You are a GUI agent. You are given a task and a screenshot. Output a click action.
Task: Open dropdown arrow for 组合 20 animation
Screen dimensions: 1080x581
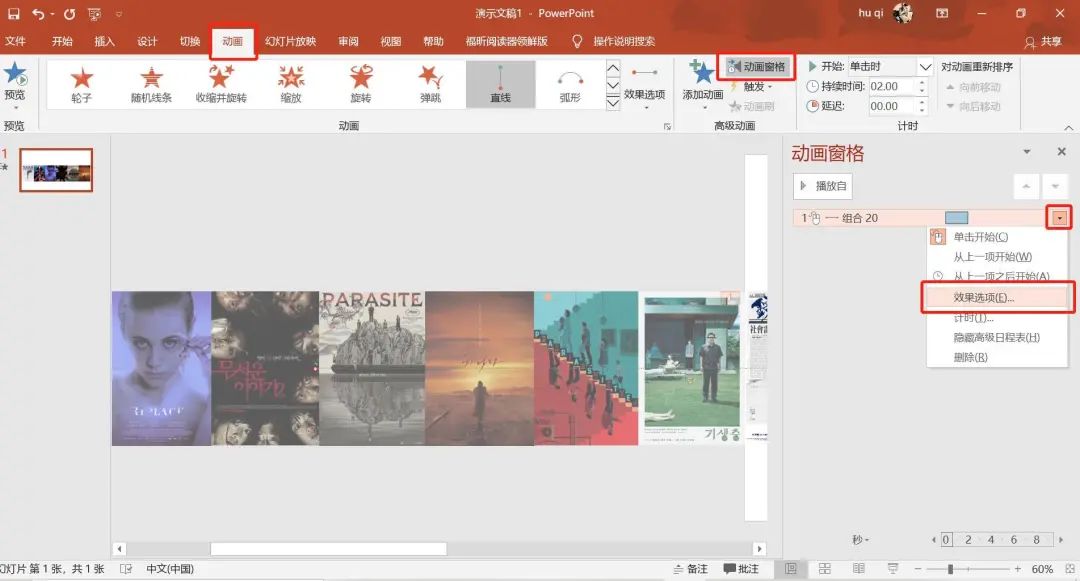click(x=1059, y=218)
